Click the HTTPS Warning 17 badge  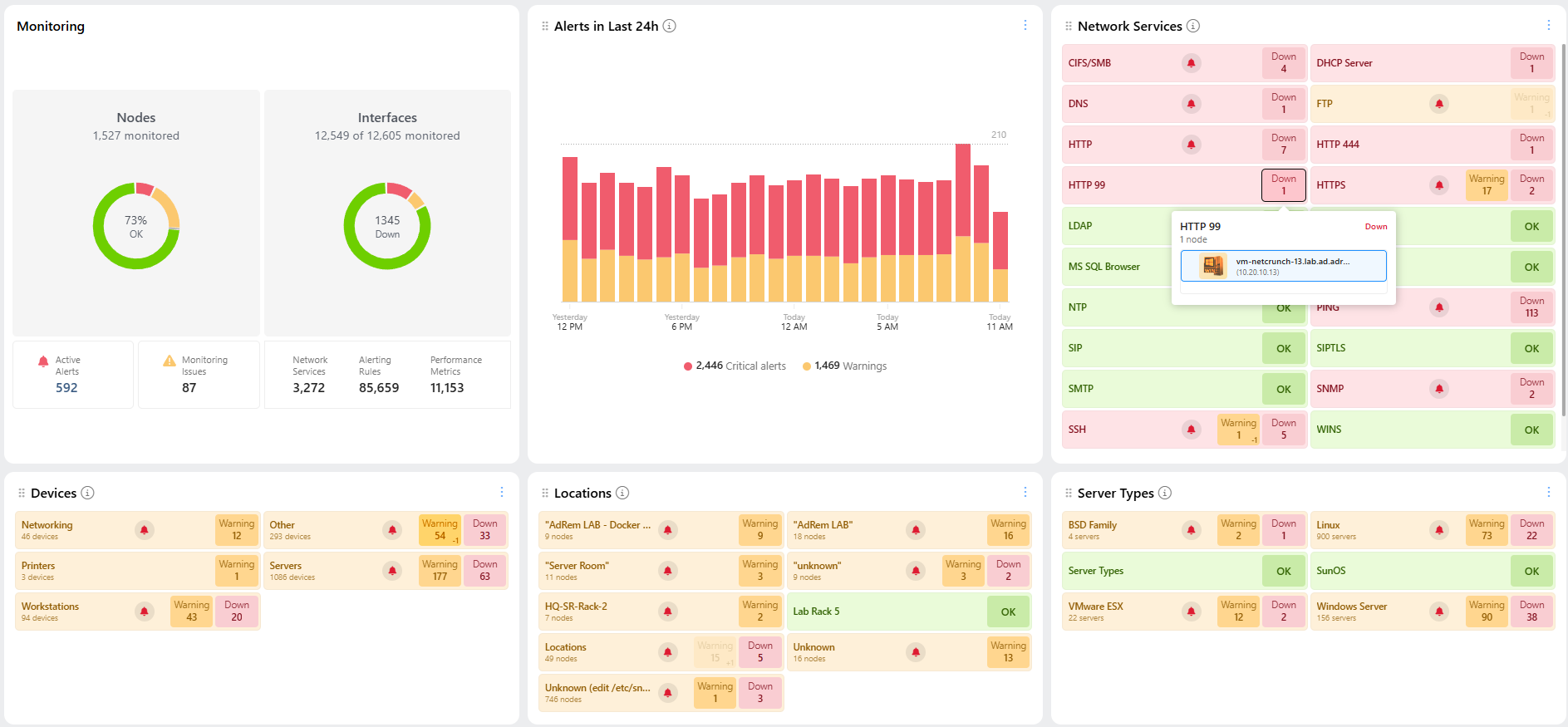1486,185
